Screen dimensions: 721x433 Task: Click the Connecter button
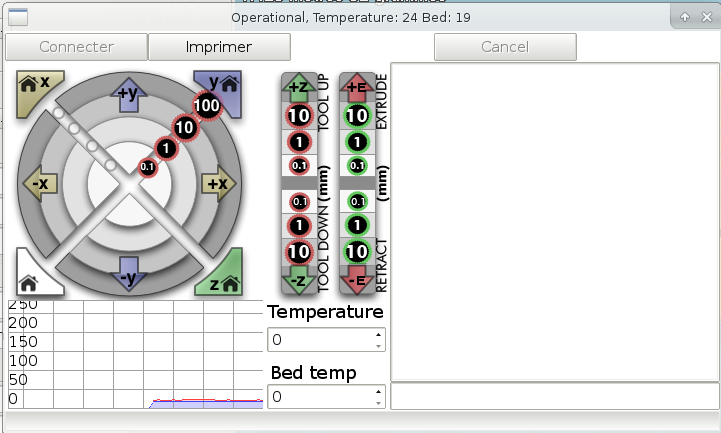point(76,47)
